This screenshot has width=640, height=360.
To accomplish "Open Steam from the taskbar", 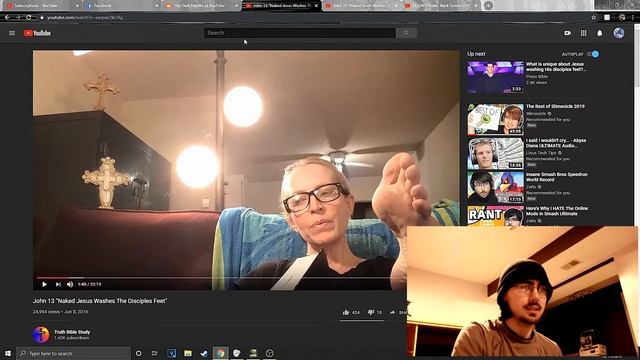I will [204, 353].
